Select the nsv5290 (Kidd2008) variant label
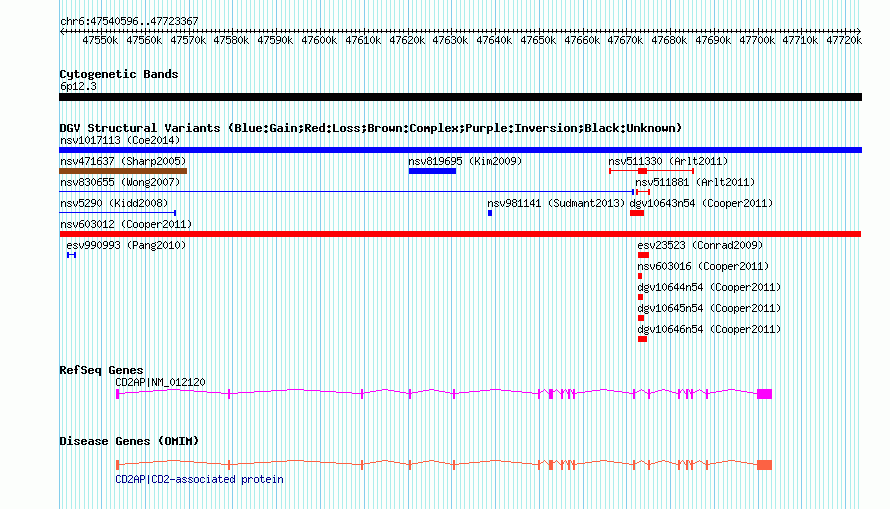 coord(114,203)
